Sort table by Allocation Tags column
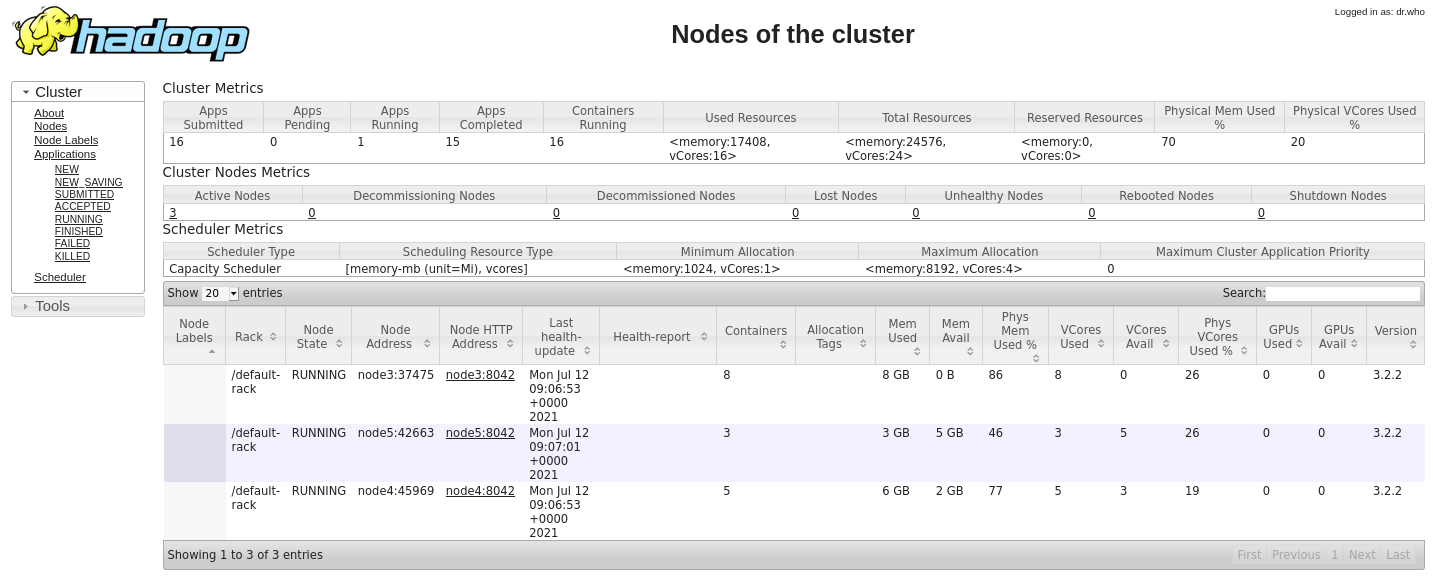This screenshot has width=1433, height=586. point(835,335)
